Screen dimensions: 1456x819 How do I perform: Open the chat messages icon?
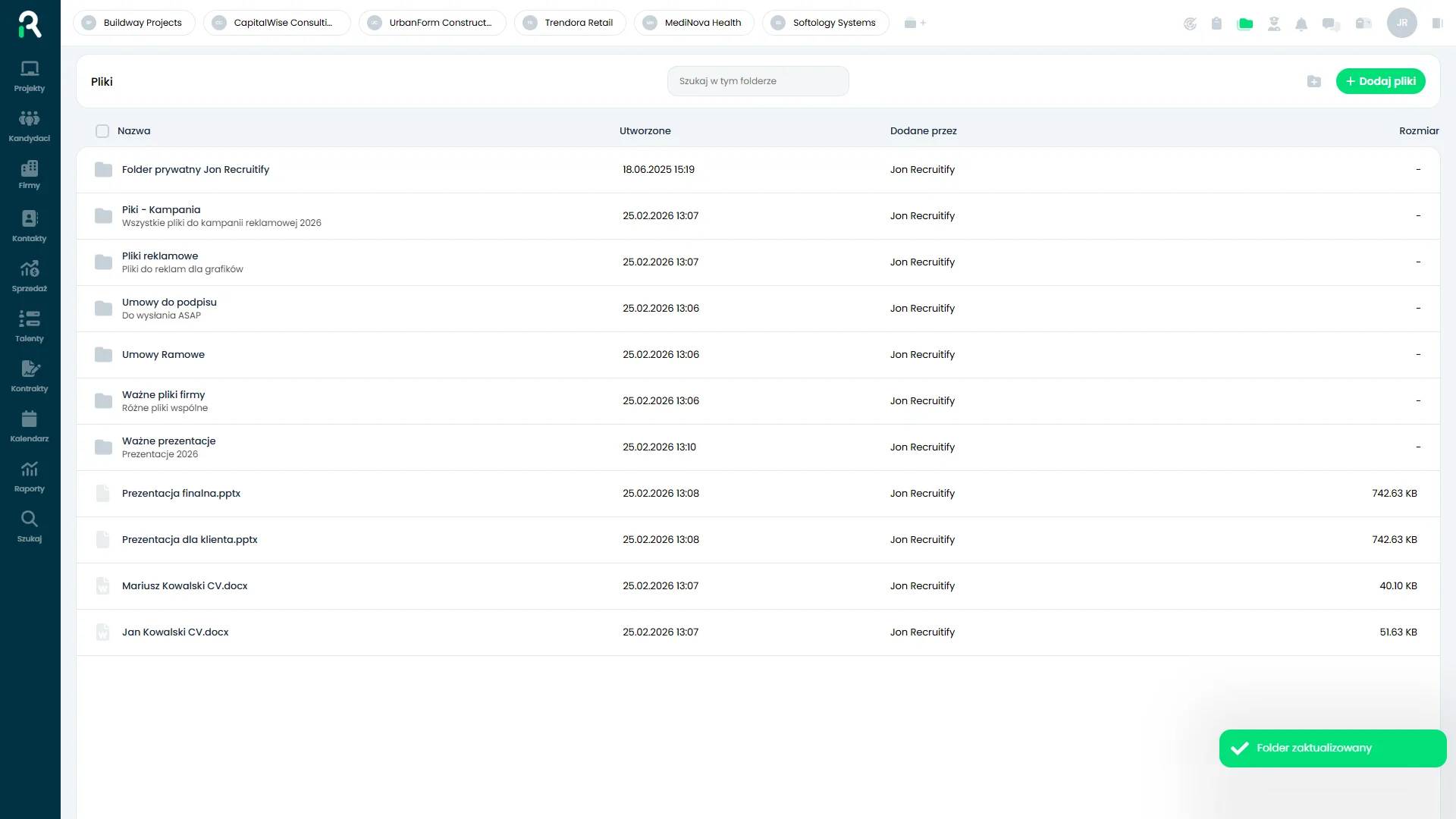click(x=1331, y=24)
